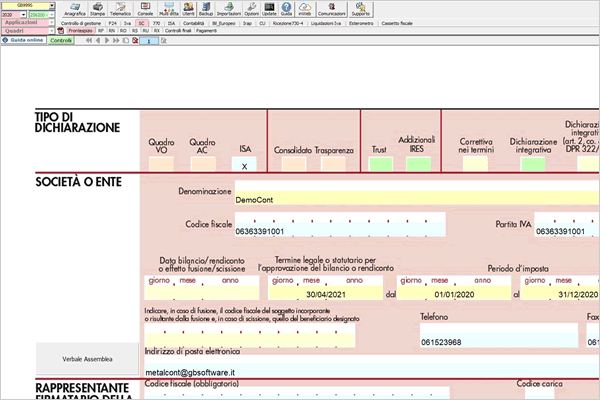Screen dimensions: 600x400
Task: Open the Contabilità tab
Action: tap(194, 23)
